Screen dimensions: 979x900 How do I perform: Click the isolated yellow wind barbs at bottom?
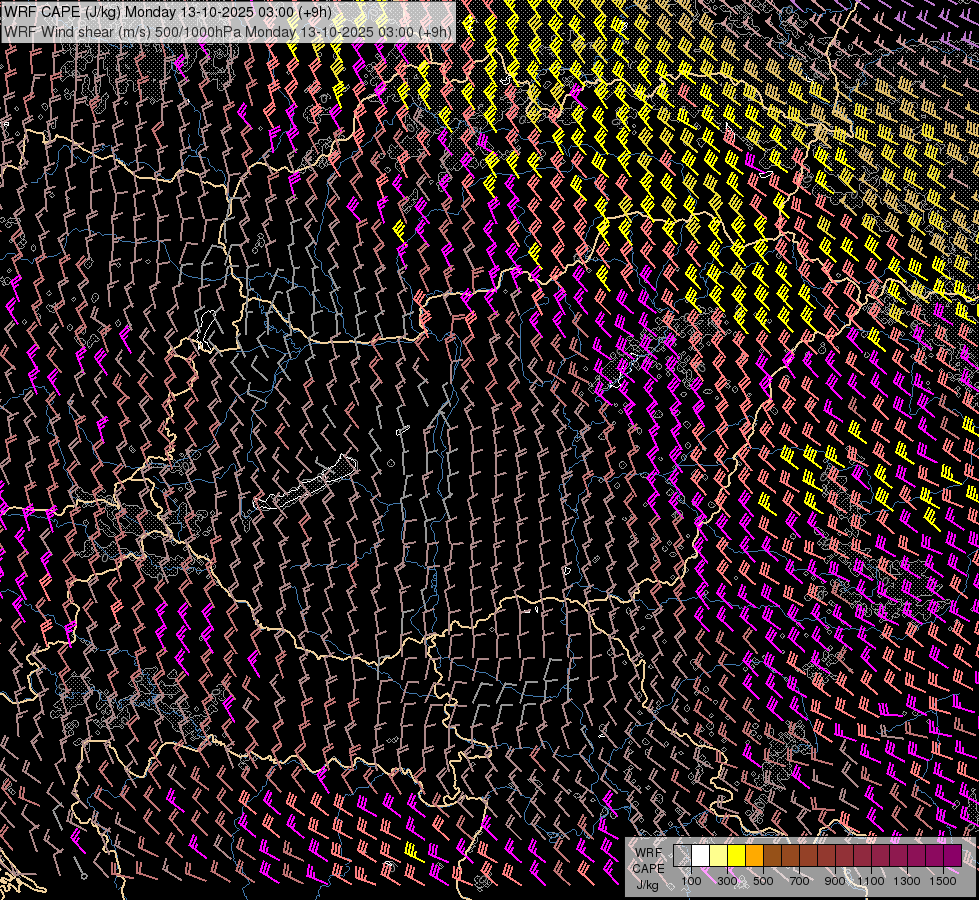(412, 852)
